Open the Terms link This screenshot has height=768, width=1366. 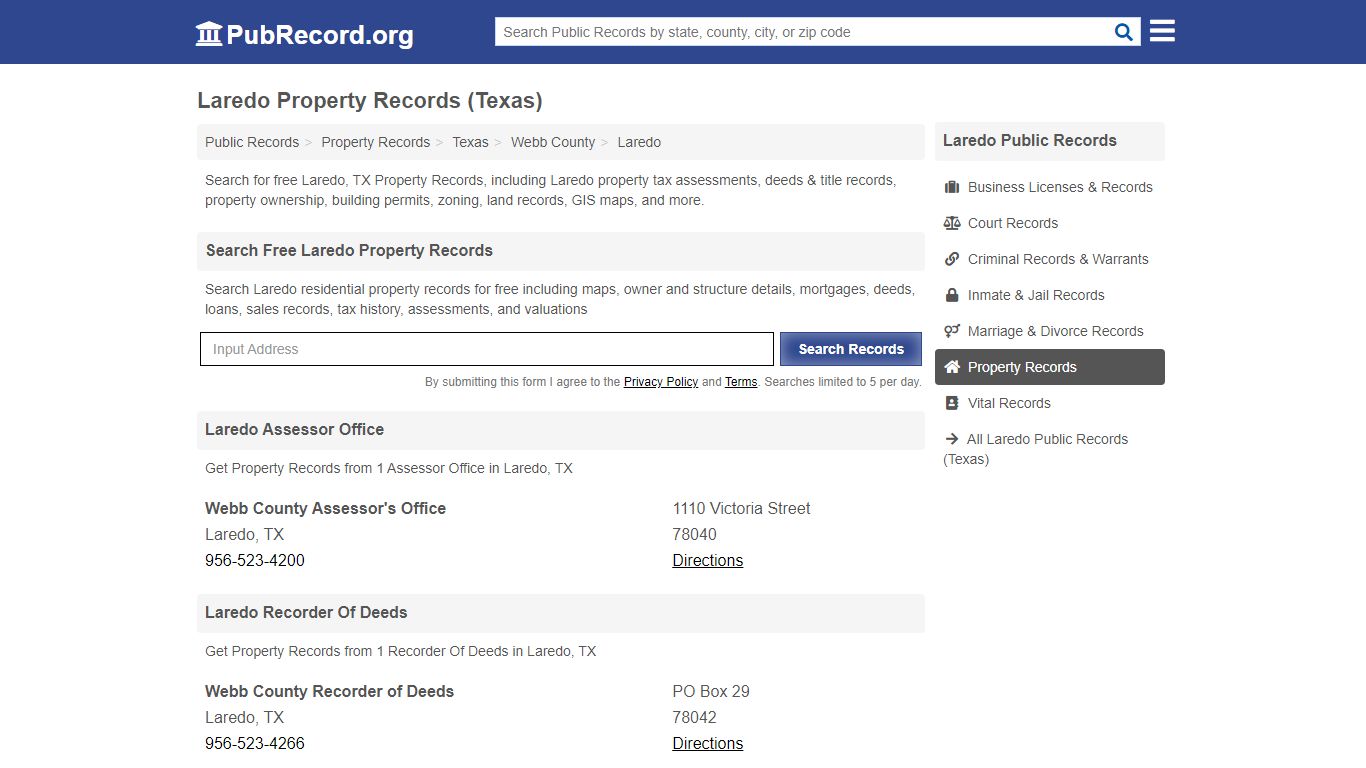click(741, 382)
